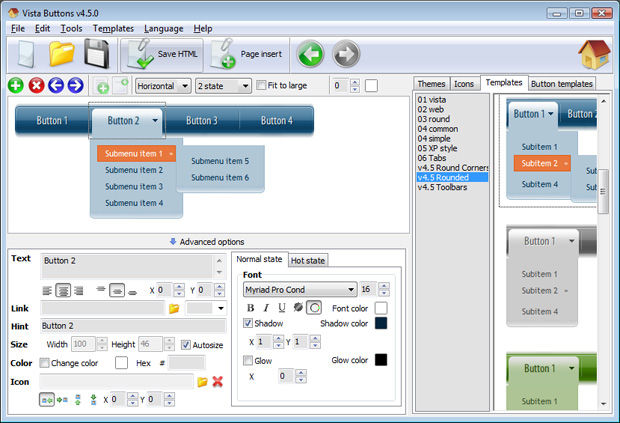Screen dimensions: 620x423
Task: Click the floppy disk save icon
Action: [x=96, y=54]
